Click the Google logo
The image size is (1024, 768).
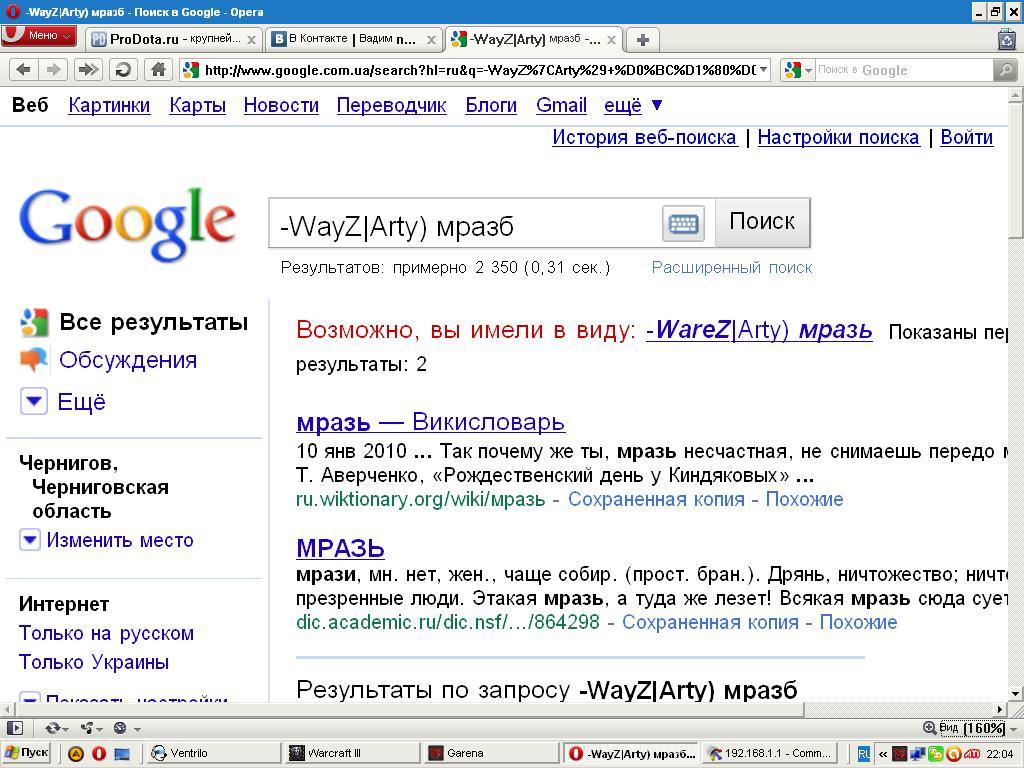128,223
